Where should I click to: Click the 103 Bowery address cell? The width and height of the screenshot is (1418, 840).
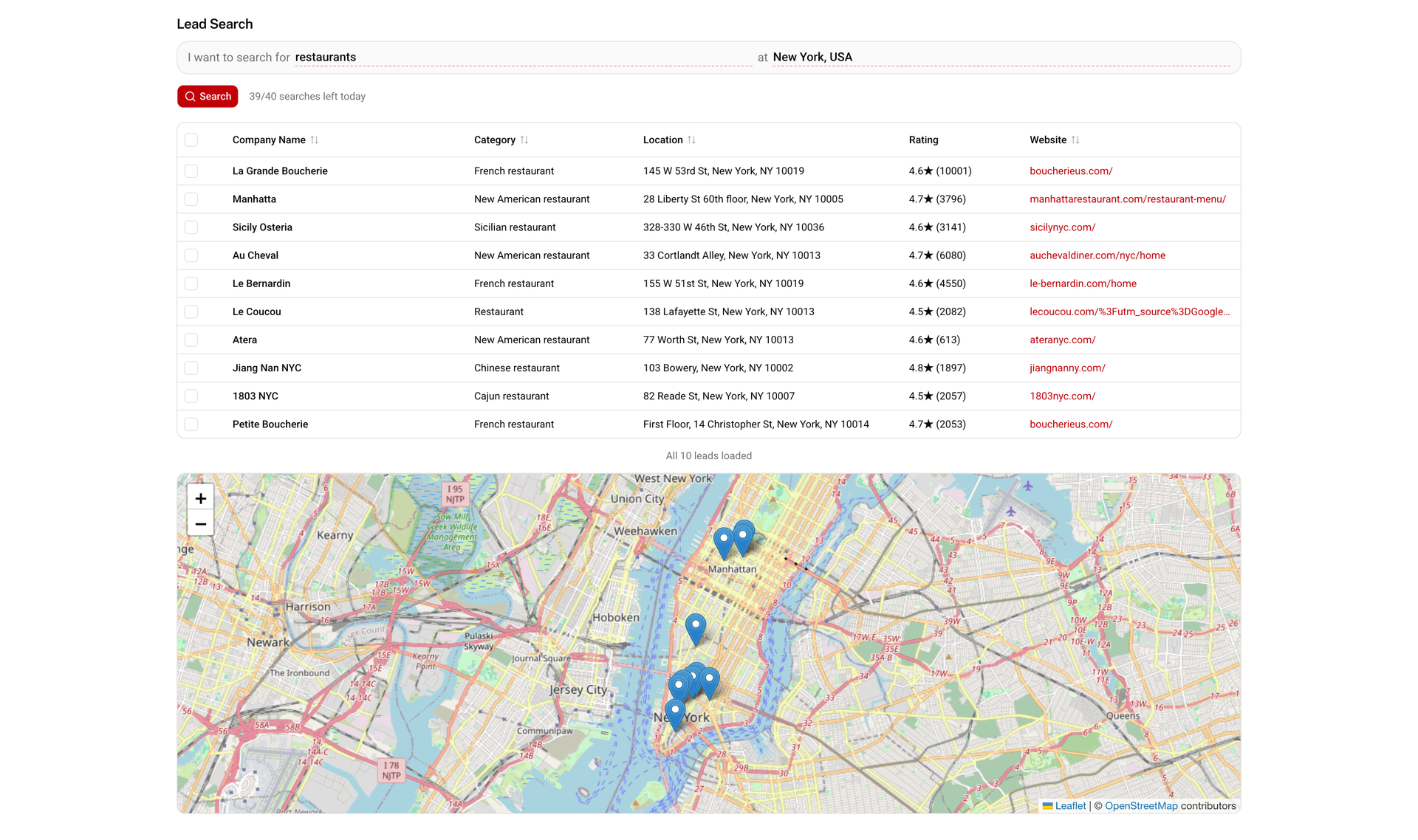718,368
